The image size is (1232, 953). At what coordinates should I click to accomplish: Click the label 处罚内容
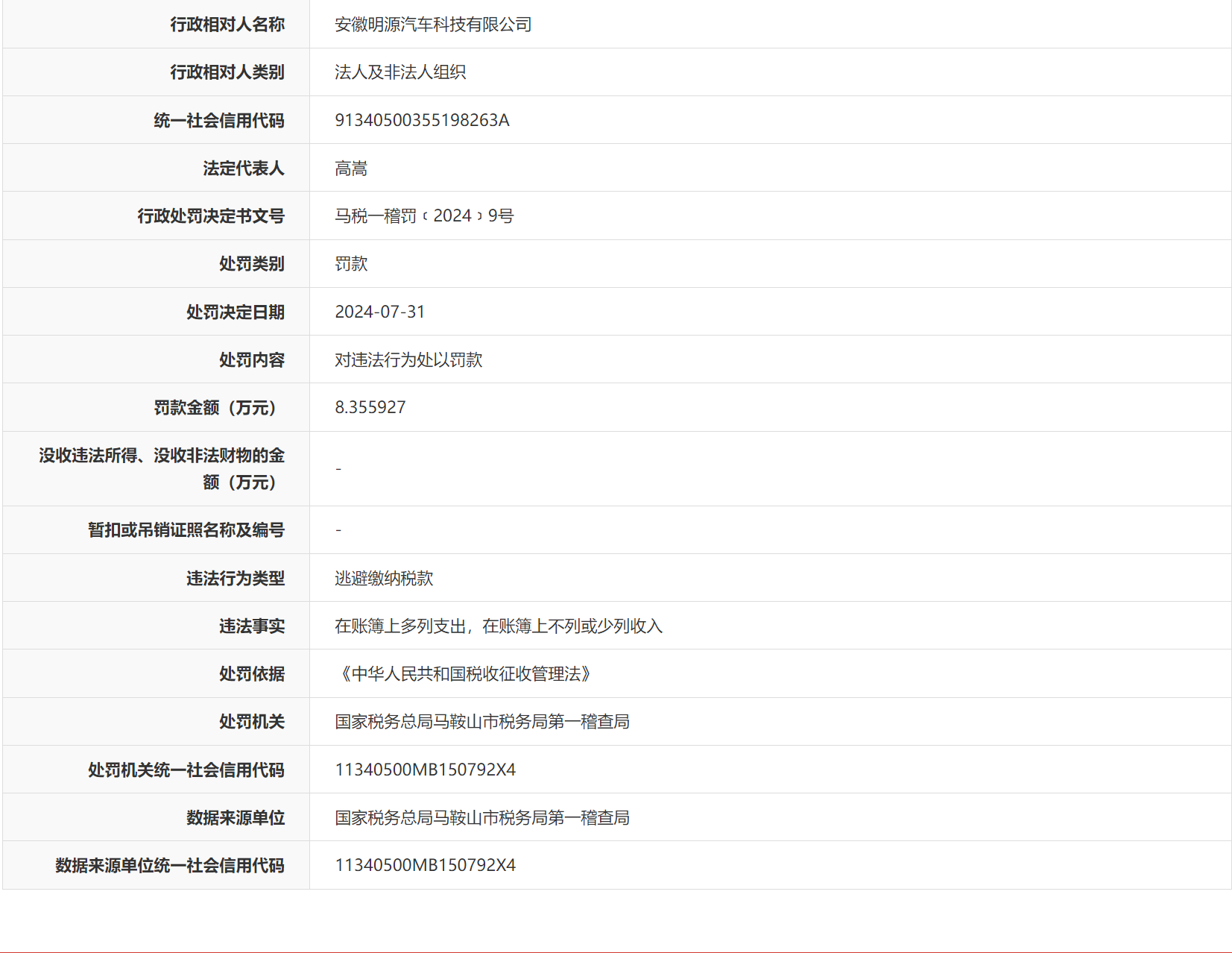tap(252, 360)
